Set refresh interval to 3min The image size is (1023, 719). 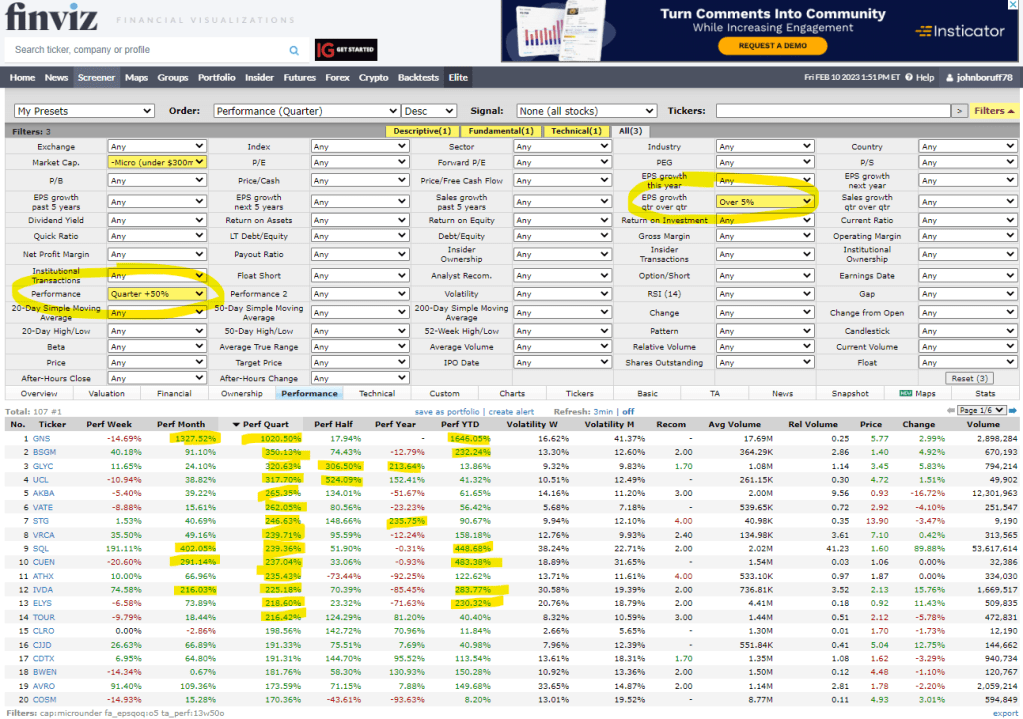(604, 412)
